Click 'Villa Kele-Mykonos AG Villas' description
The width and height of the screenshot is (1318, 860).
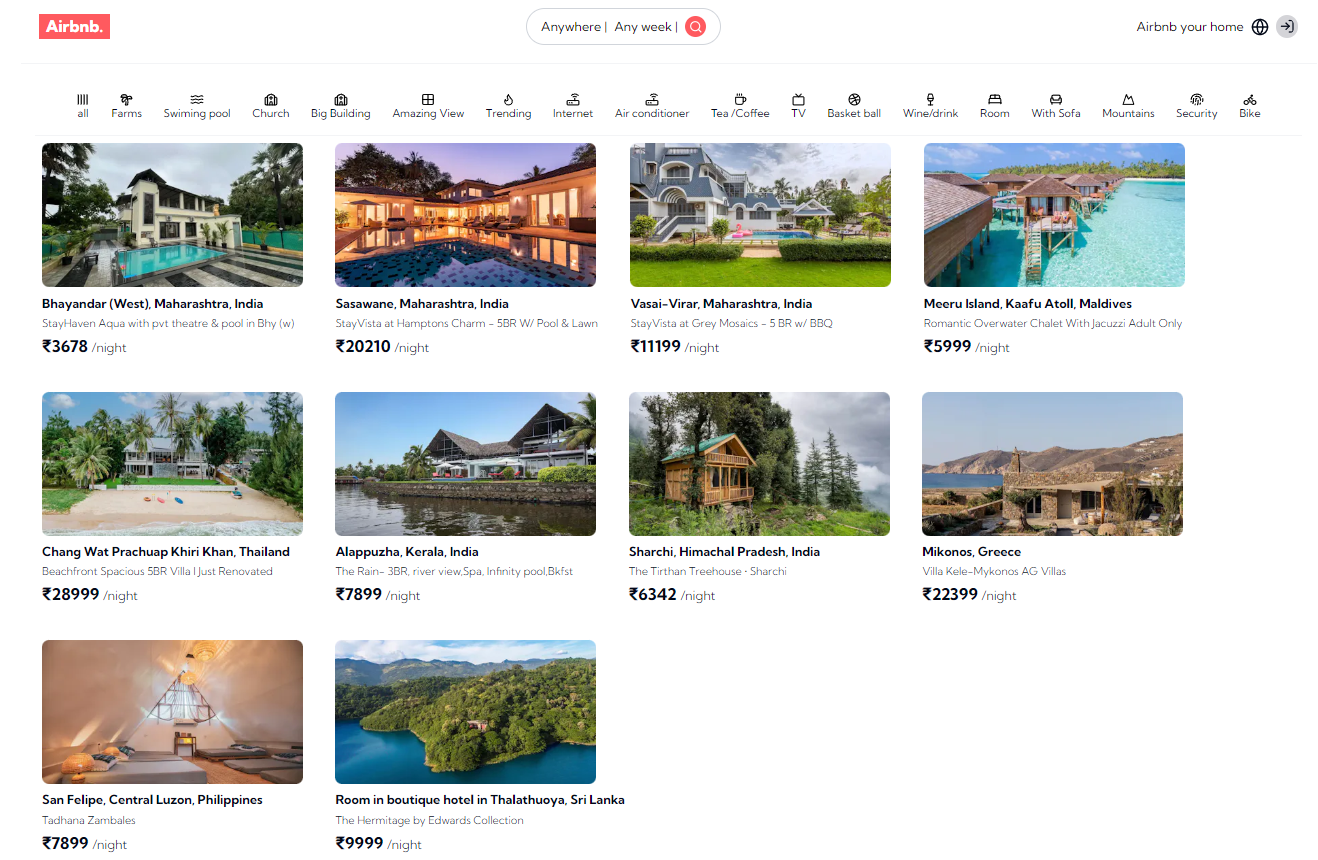(994, 572)
